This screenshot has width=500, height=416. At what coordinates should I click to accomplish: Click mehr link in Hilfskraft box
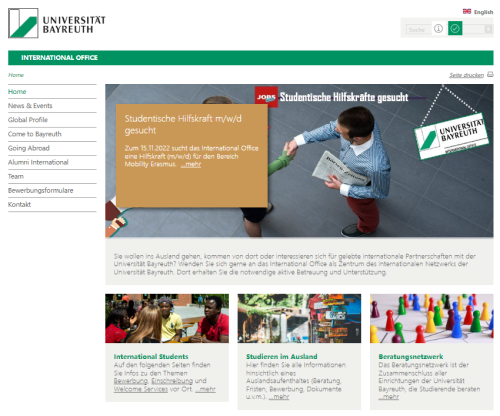191,164
